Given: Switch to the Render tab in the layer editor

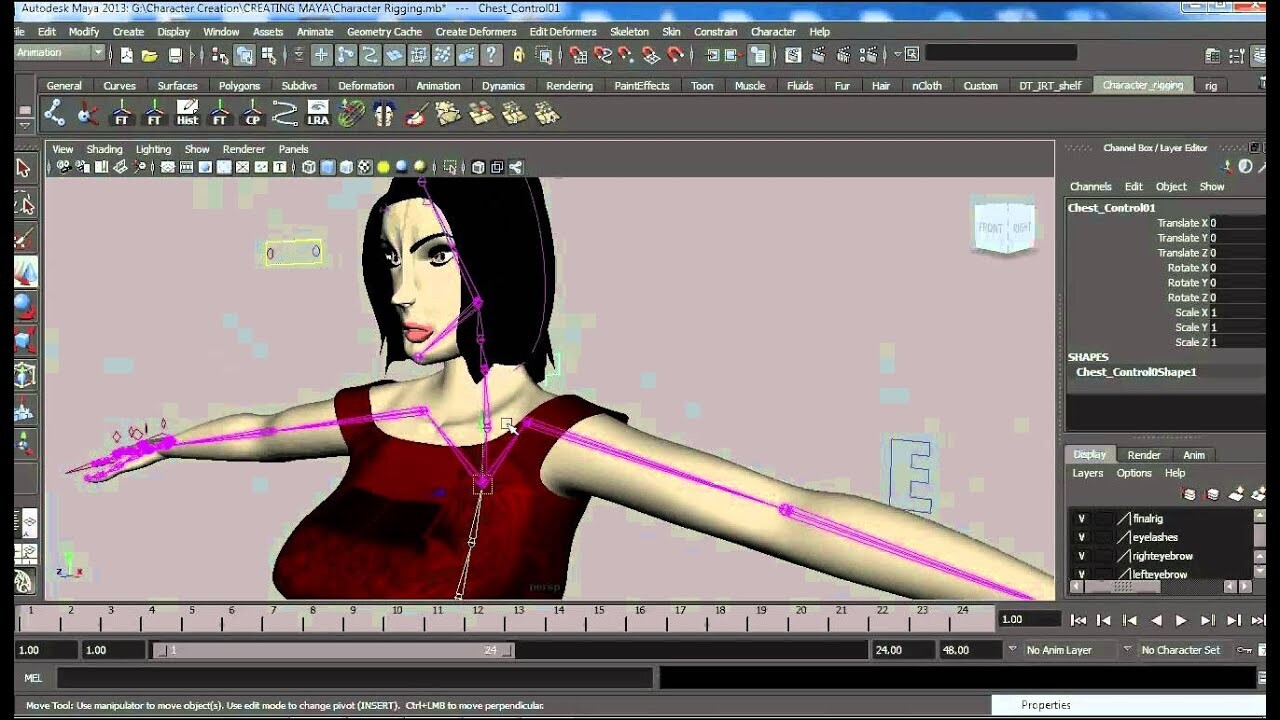Looking at the screenshot, I should pos(1144,455).
